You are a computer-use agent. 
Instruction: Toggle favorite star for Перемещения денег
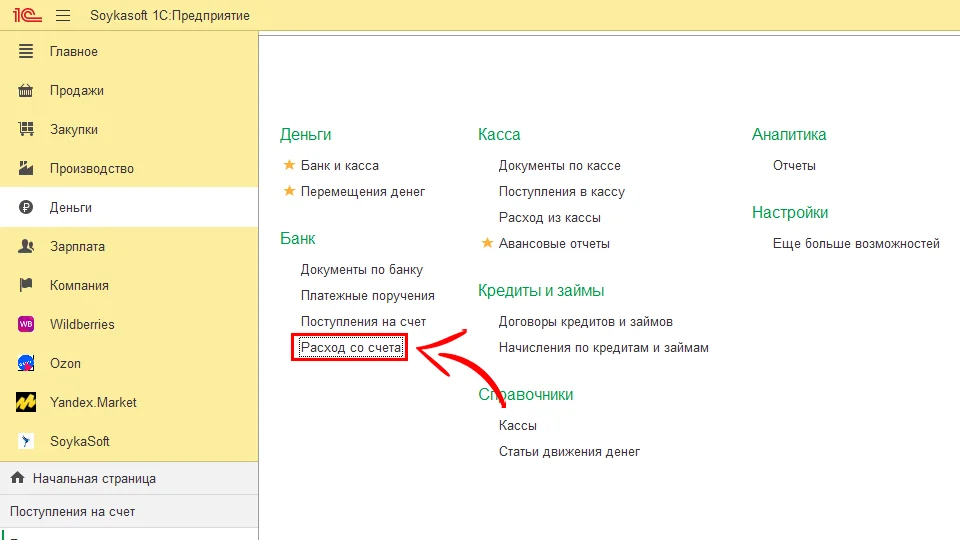[x=290, y=191]
